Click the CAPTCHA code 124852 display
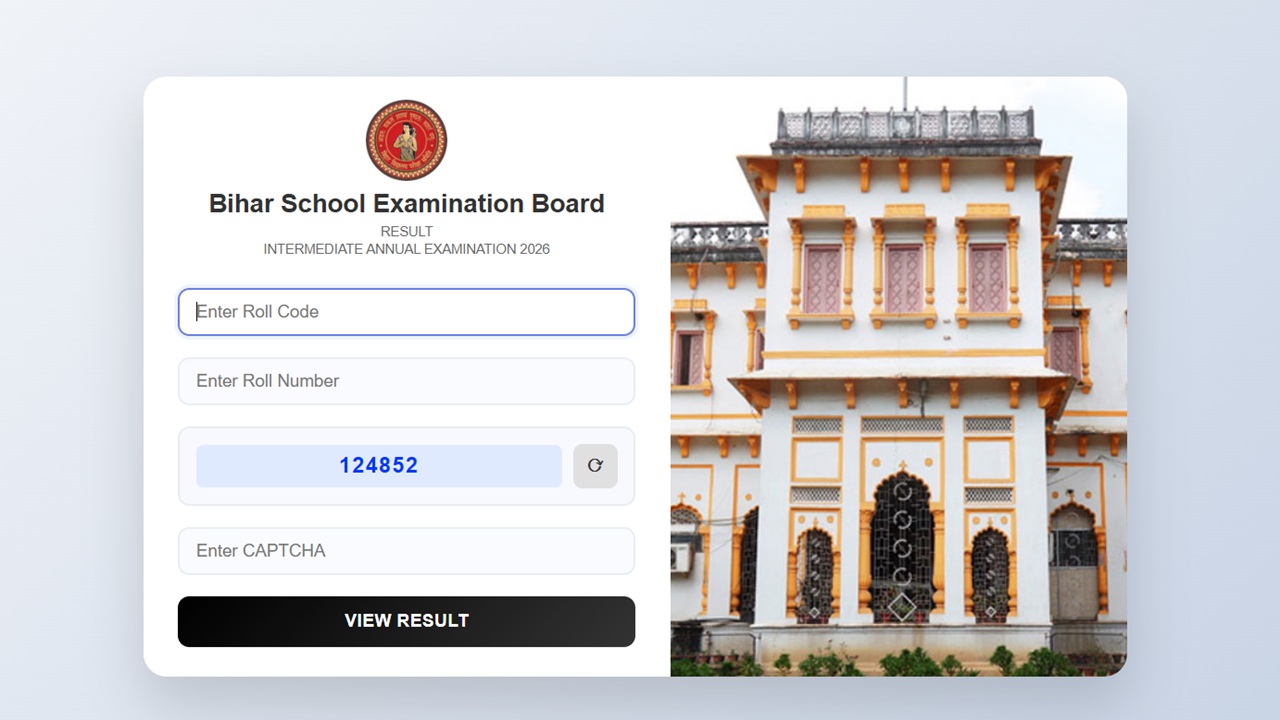The image size is (1280, 720). coord(379,466)
